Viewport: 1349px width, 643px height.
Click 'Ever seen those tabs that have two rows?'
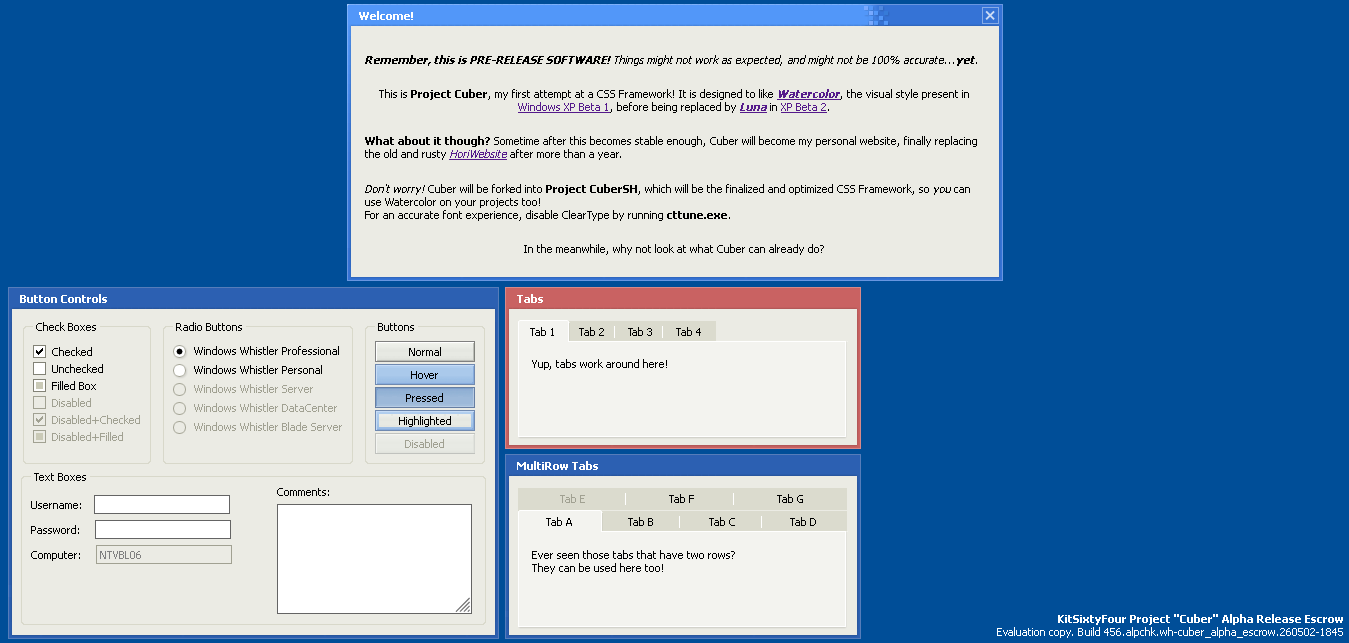pos(633,555)
